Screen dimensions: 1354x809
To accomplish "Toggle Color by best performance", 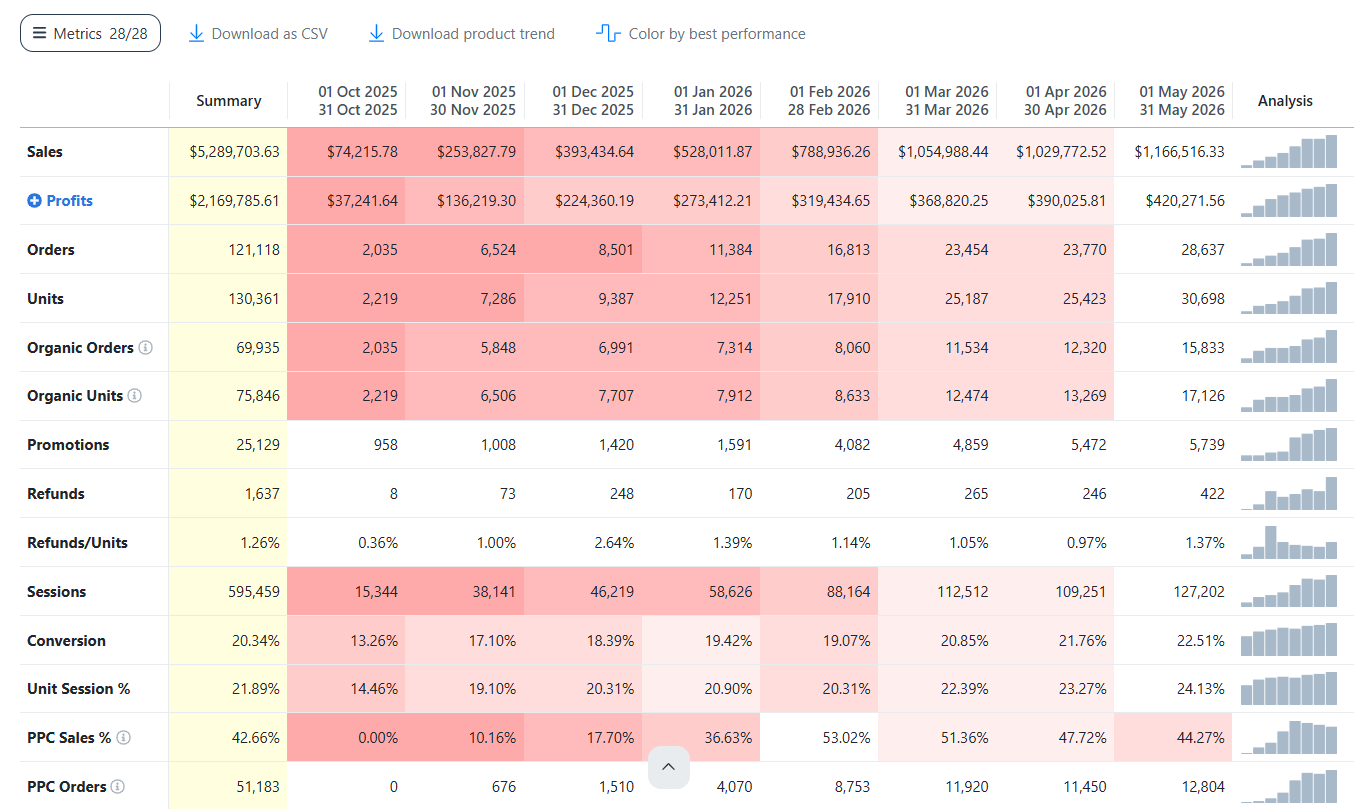I will 700,33.
